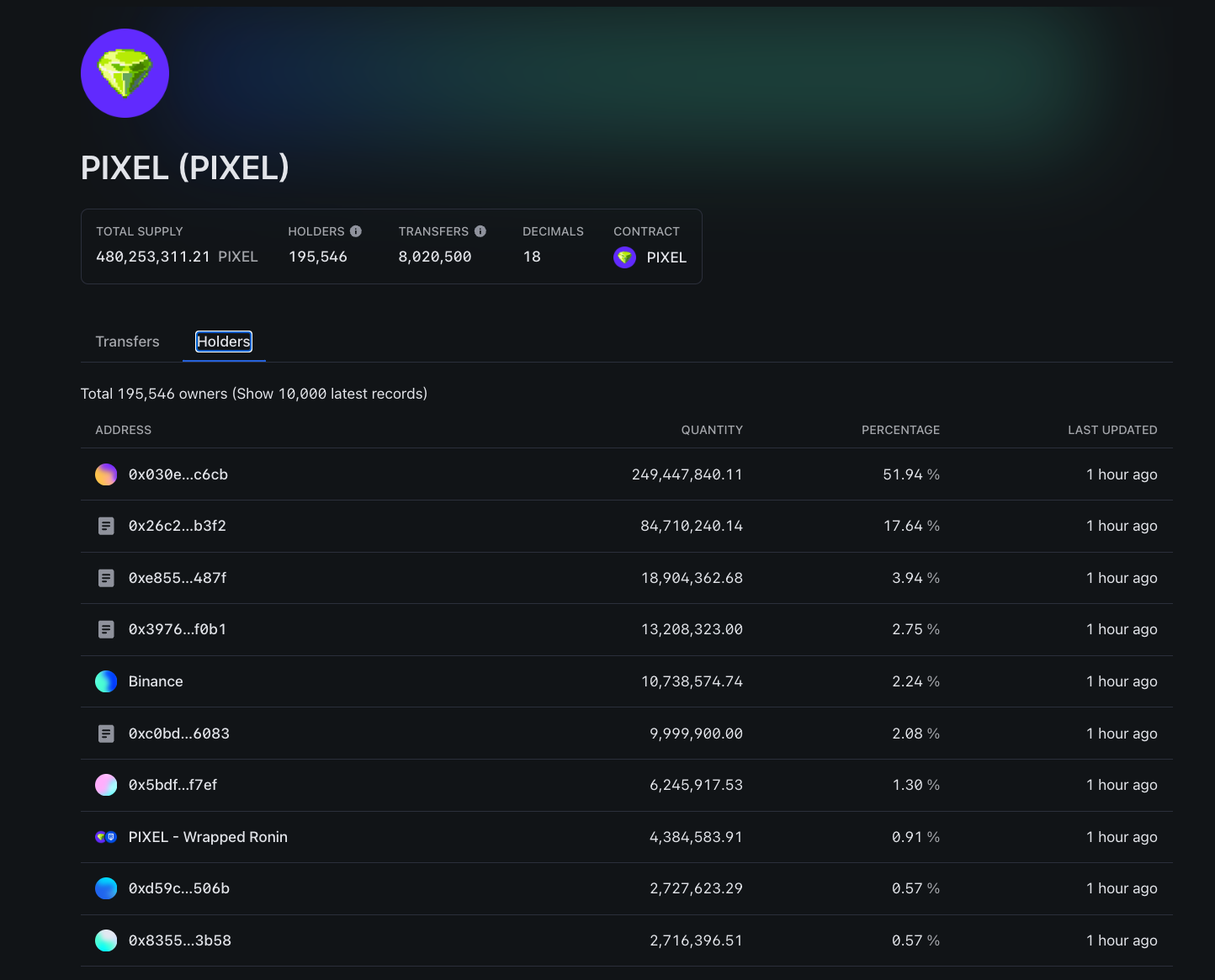The image size is (1215, 980).
Task: Click the transfers count 8,020,500
Action: click(x=435, y=257)
